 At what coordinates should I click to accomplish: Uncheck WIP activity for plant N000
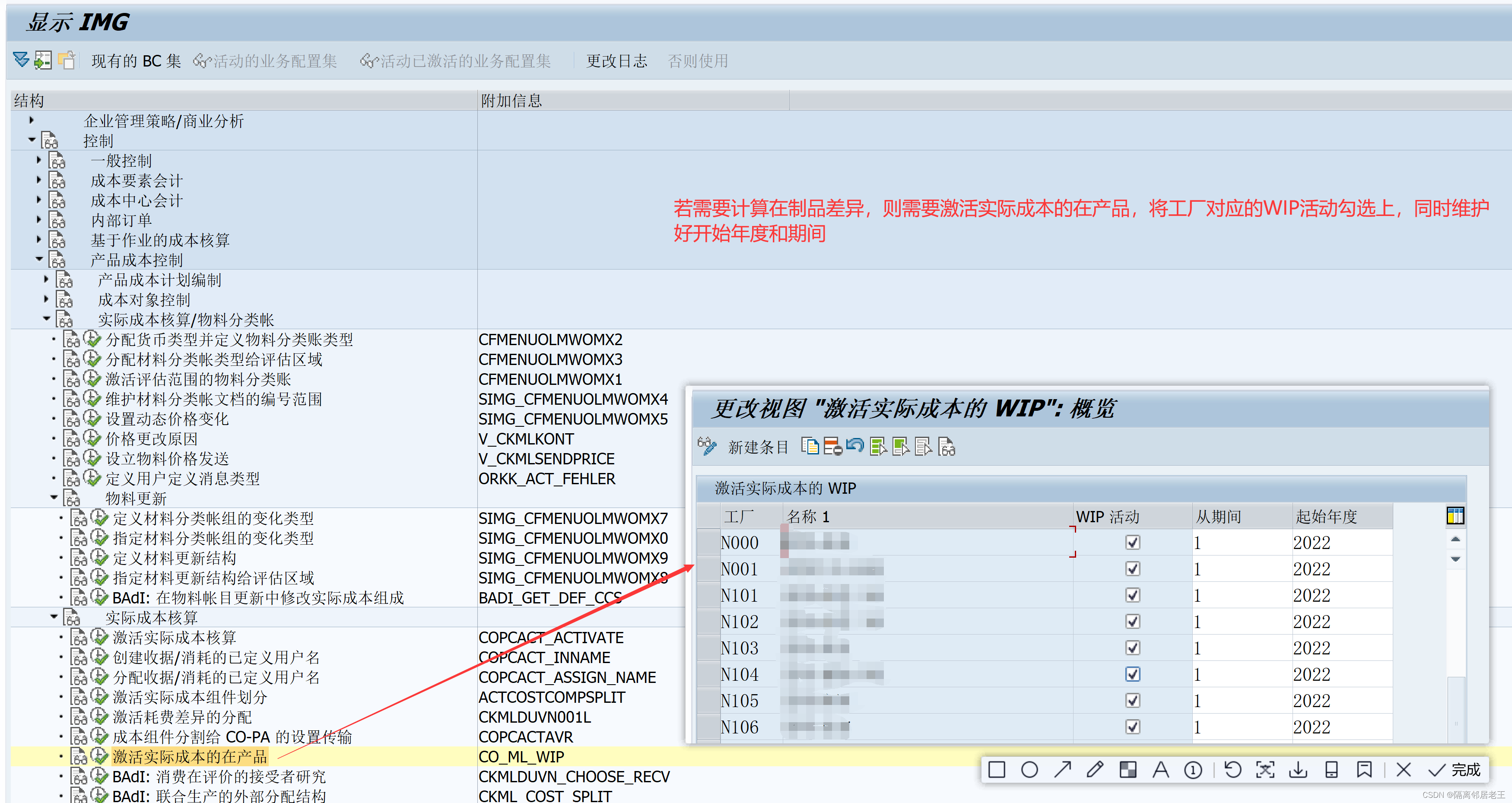(1132, 543)
